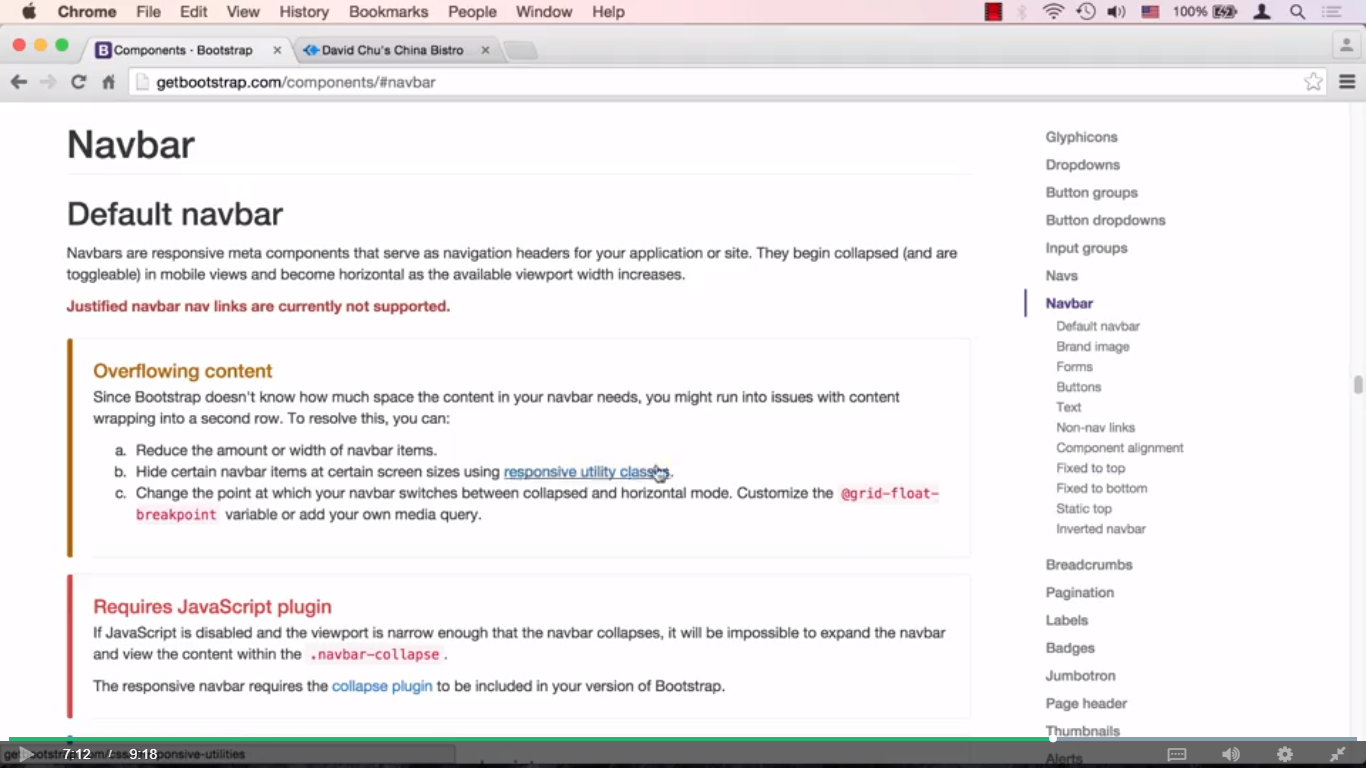Jump to Fixed to top subsection
This screenshot has width=1366, height=768.
pyautogui.click(x=1091, y=468)
